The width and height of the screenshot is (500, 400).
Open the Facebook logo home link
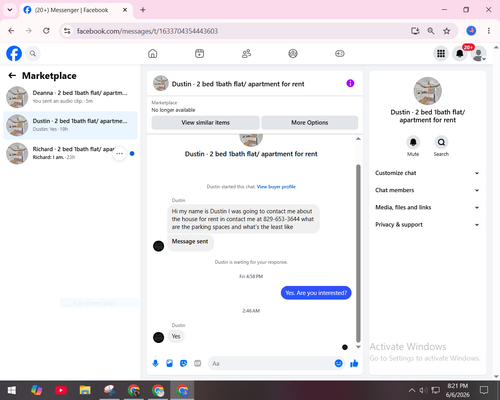[14, 53]
